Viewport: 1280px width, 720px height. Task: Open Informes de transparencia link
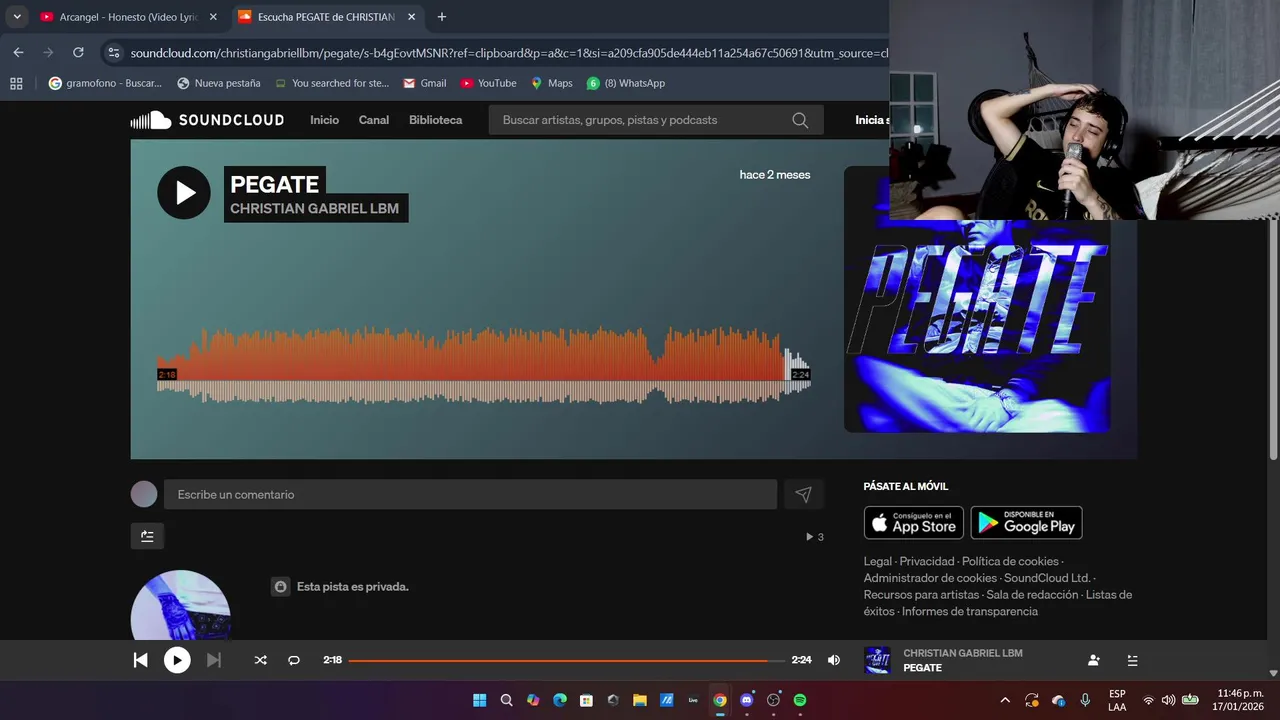pos(970,611)
